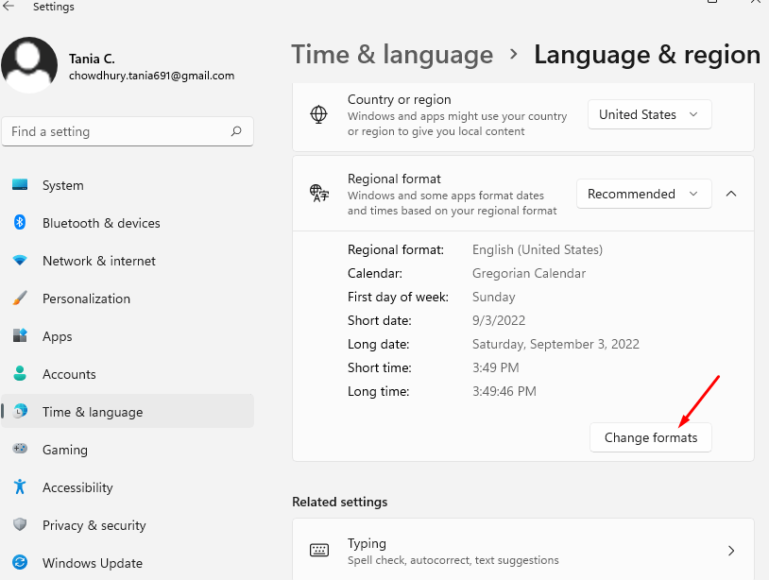Click the Regional format language icon
This screenshot has width=769, height=580.
[x=319, y=194]
